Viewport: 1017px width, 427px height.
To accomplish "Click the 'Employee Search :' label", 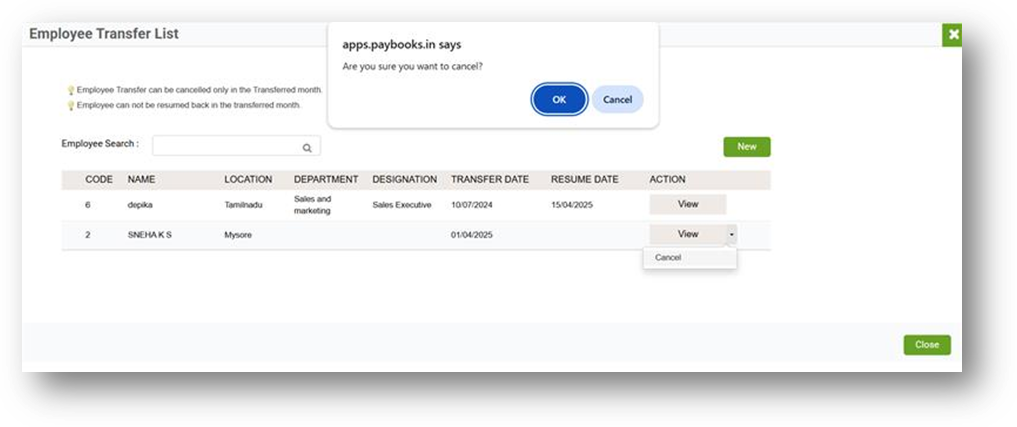I will (100, 143).
